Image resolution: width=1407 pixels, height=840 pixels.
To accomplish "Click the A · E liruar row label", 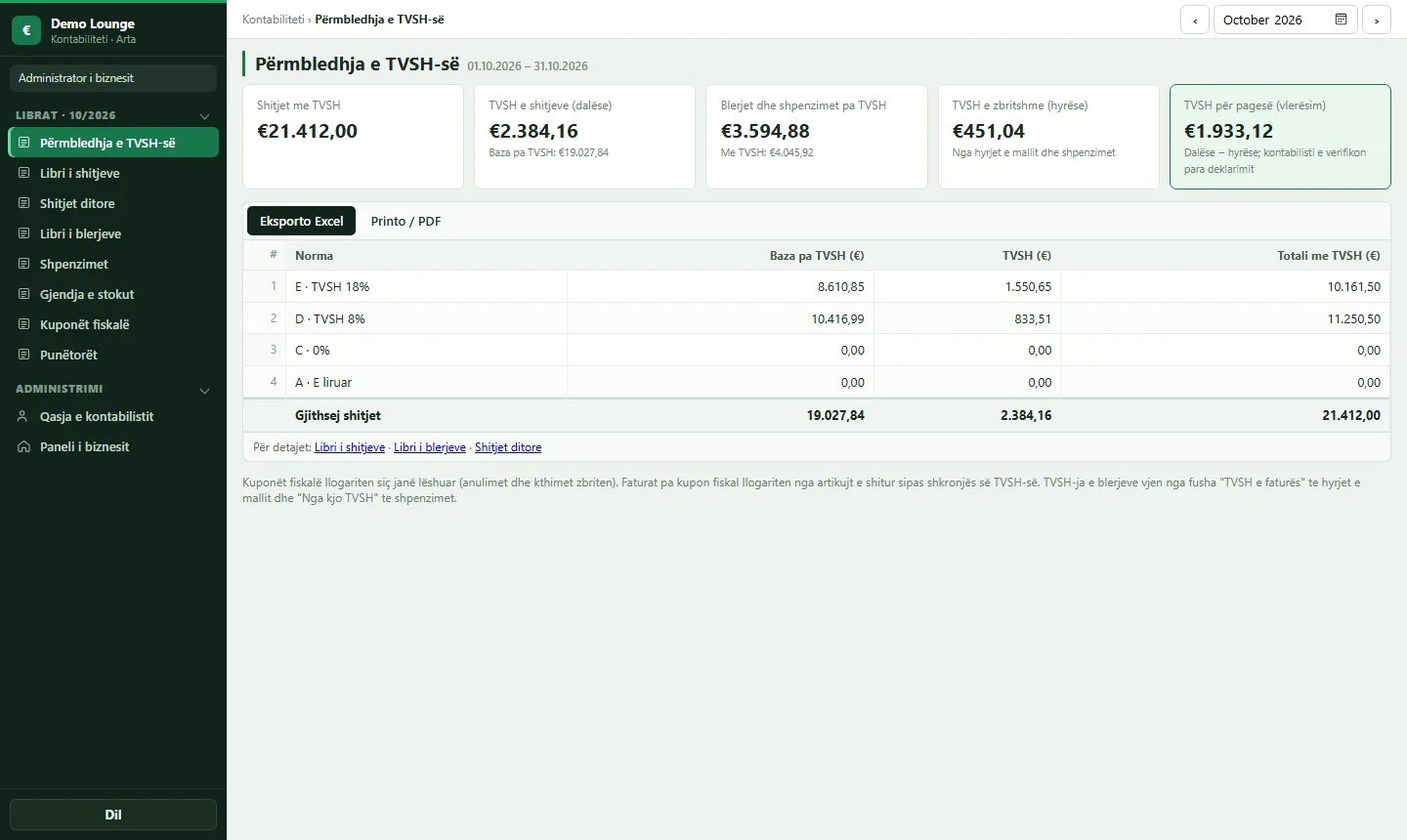I will [323, 383].
